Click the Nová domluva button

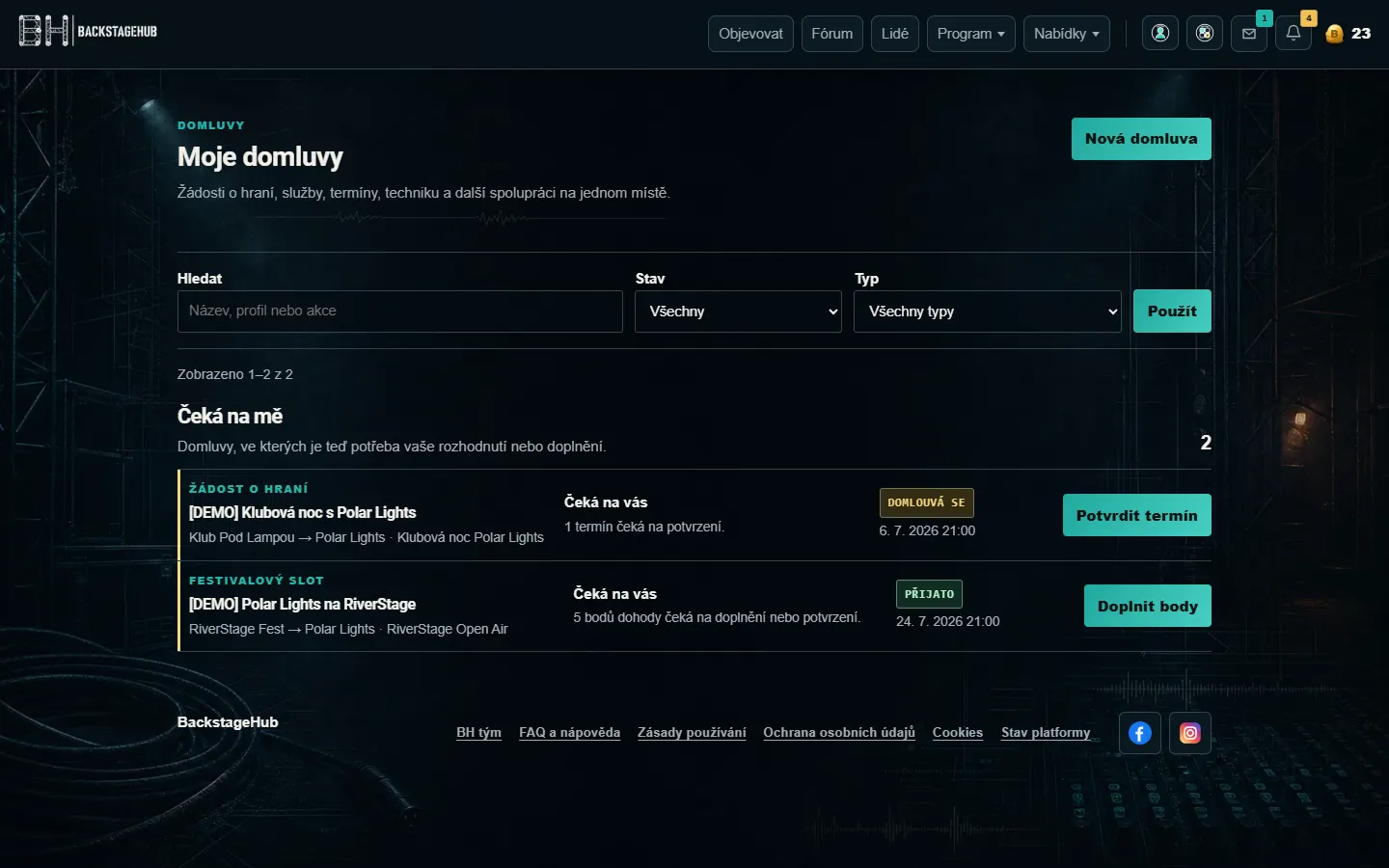tap(1141, 139)
